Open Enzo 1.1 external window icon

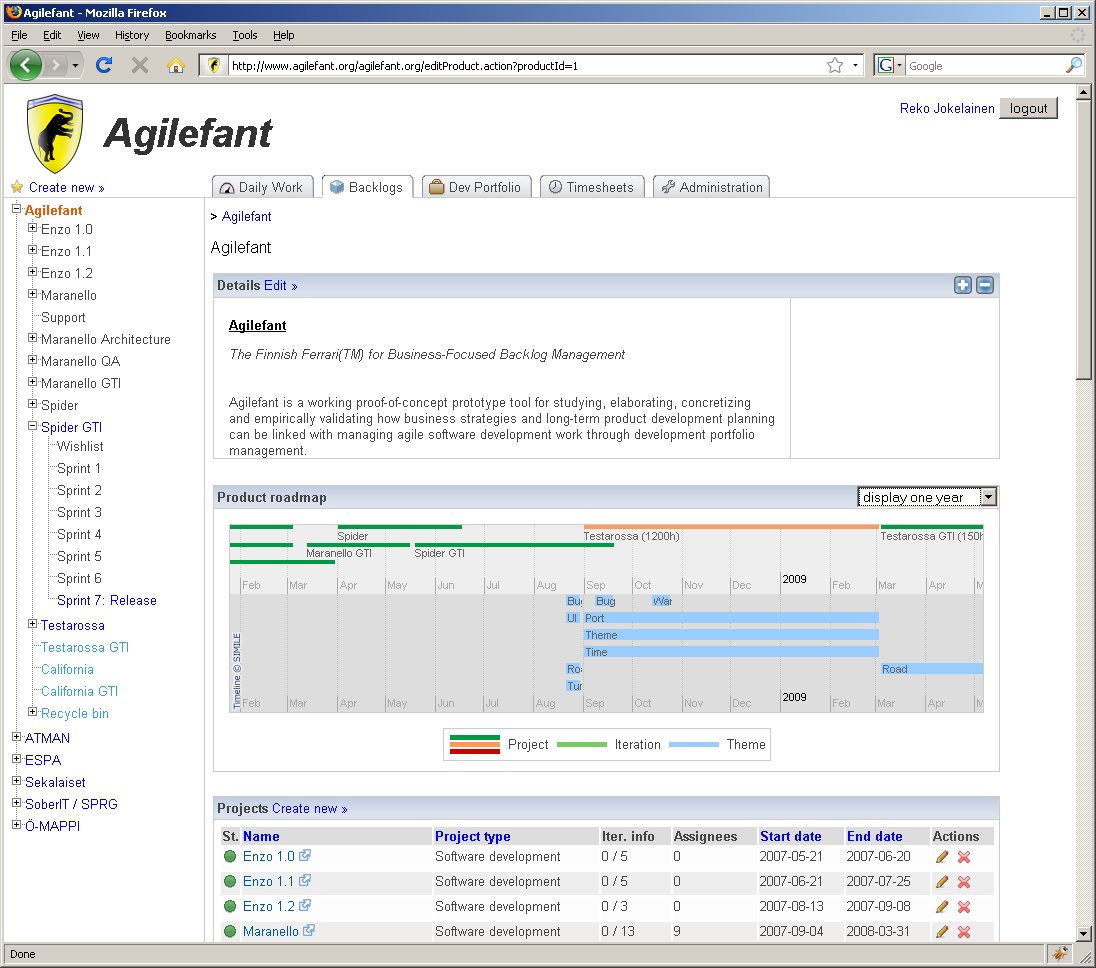[x=305, y=880]
